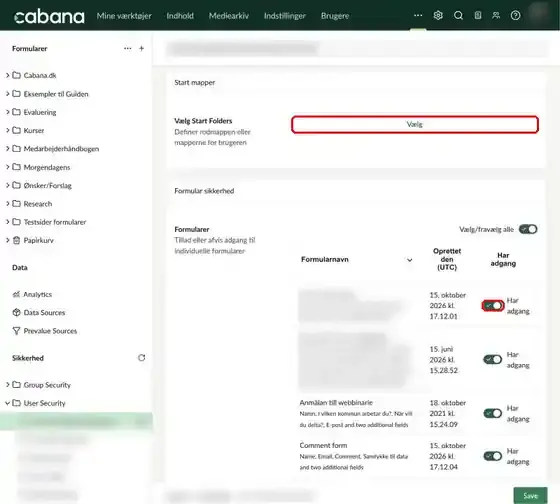Click the Analytics chart icon

16,294
